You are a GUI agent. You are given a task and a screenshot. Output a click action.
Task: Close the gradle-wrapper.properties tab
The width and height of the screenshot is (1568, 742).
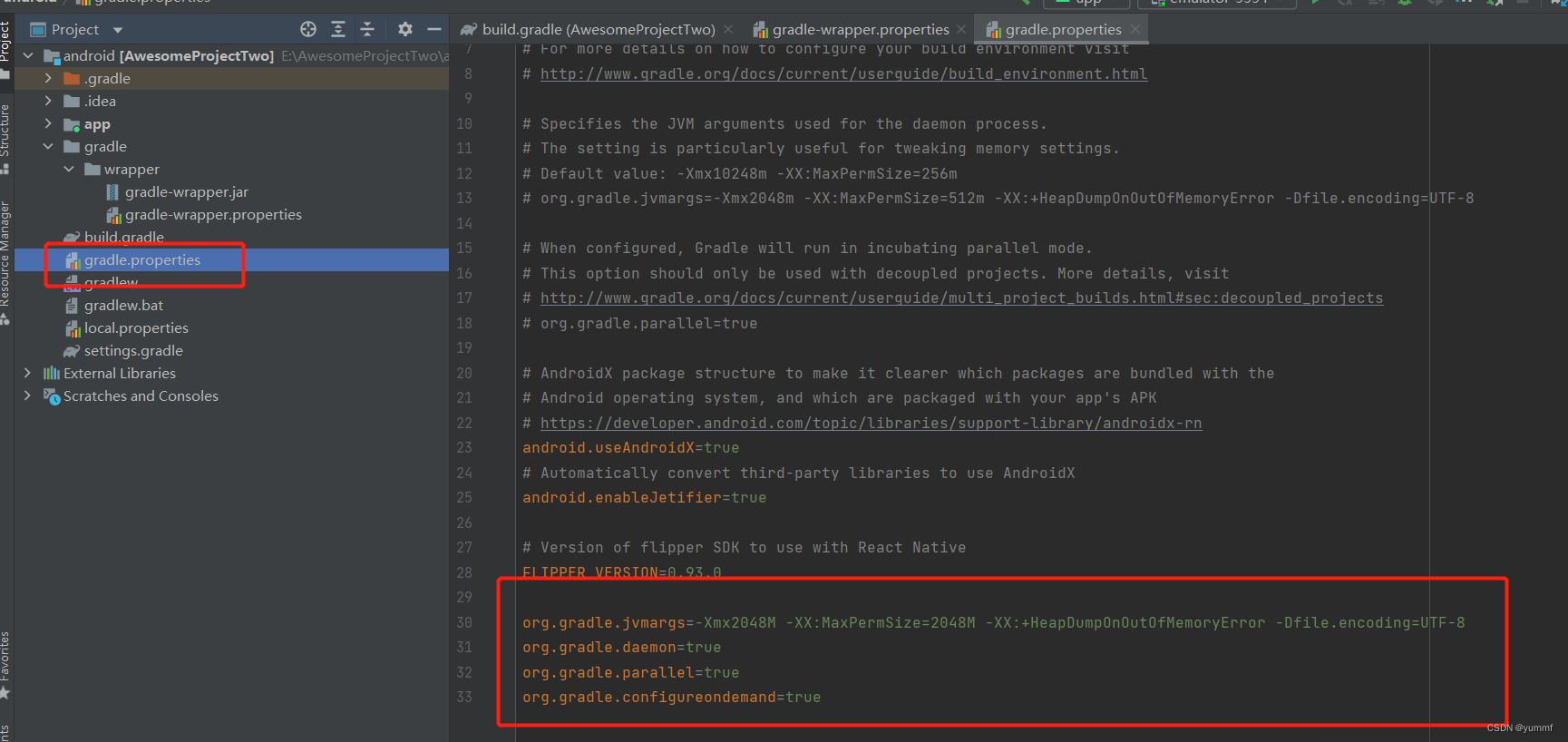click(x=961, y=29)
